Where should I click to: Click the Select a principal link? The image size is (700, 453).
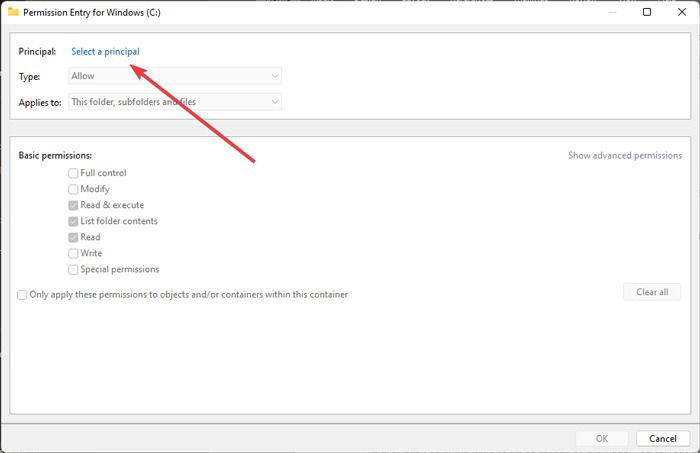click(x=105, y=52)
